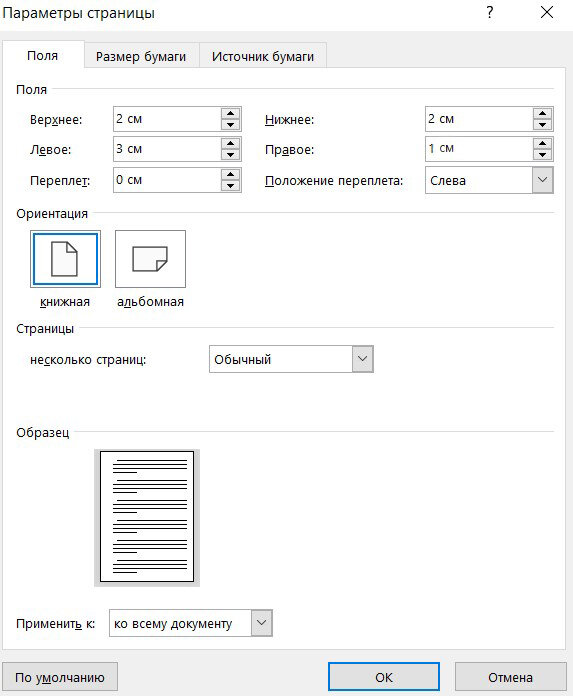Select the альбомная landscape orientation icon

[150, 259]
